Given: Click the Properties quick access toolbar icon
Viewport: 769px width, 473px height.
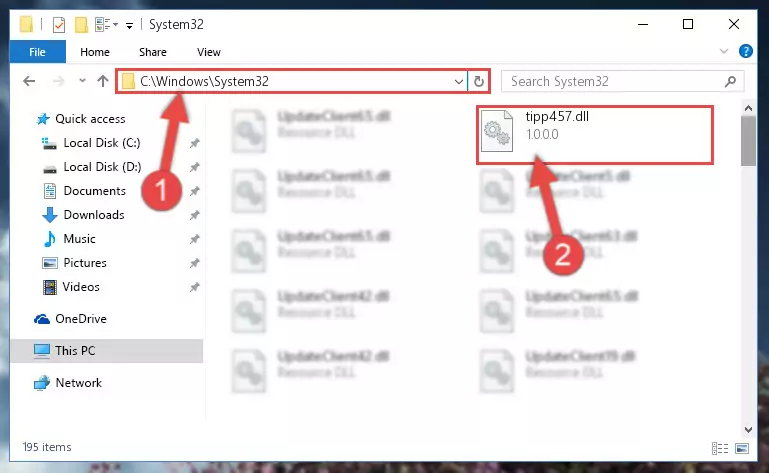Looking at the screenshot, I should (59, 25).
